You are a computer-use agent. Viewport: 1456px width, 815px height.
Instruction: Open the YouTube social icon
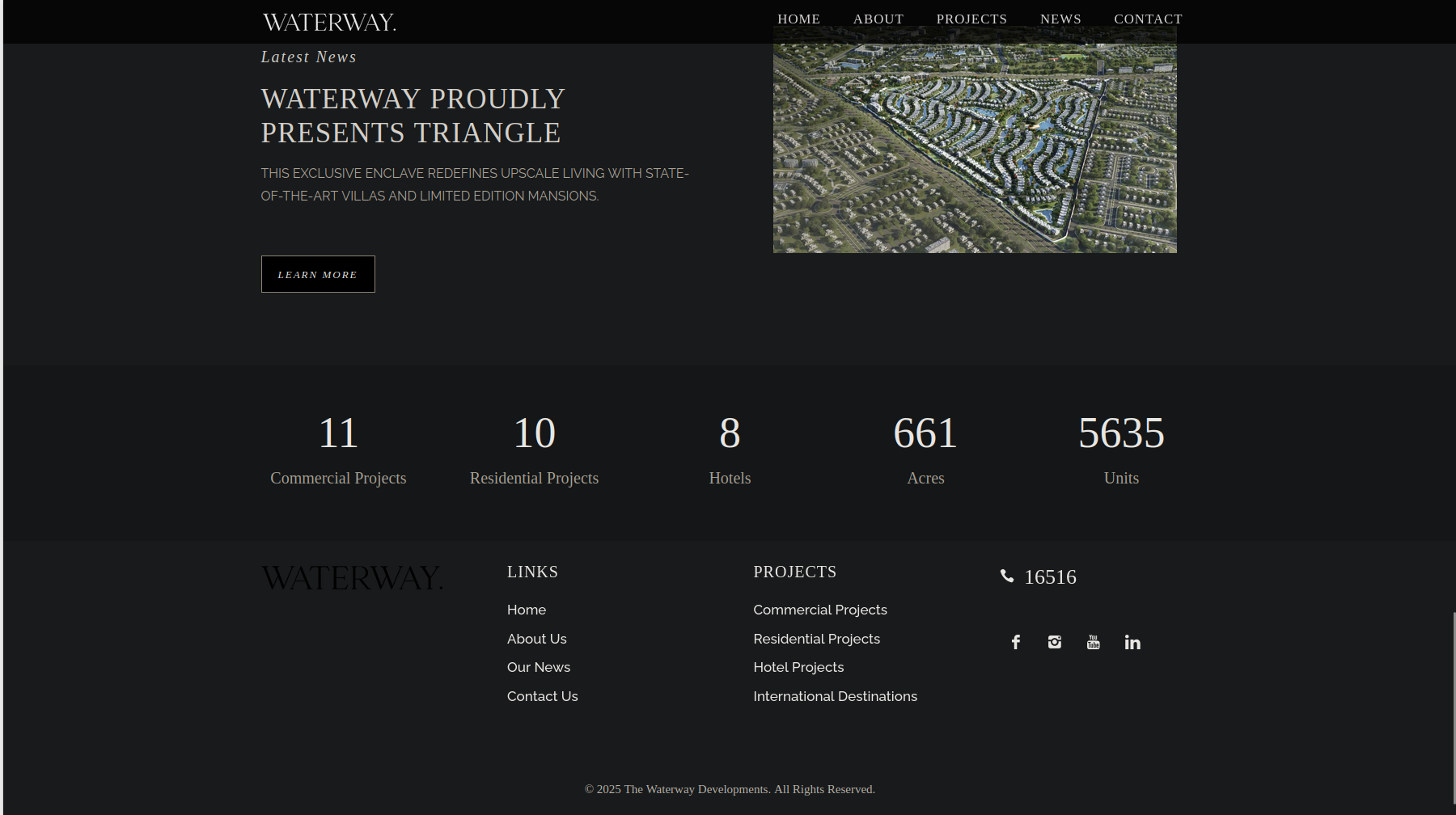tap(1094, 642)
